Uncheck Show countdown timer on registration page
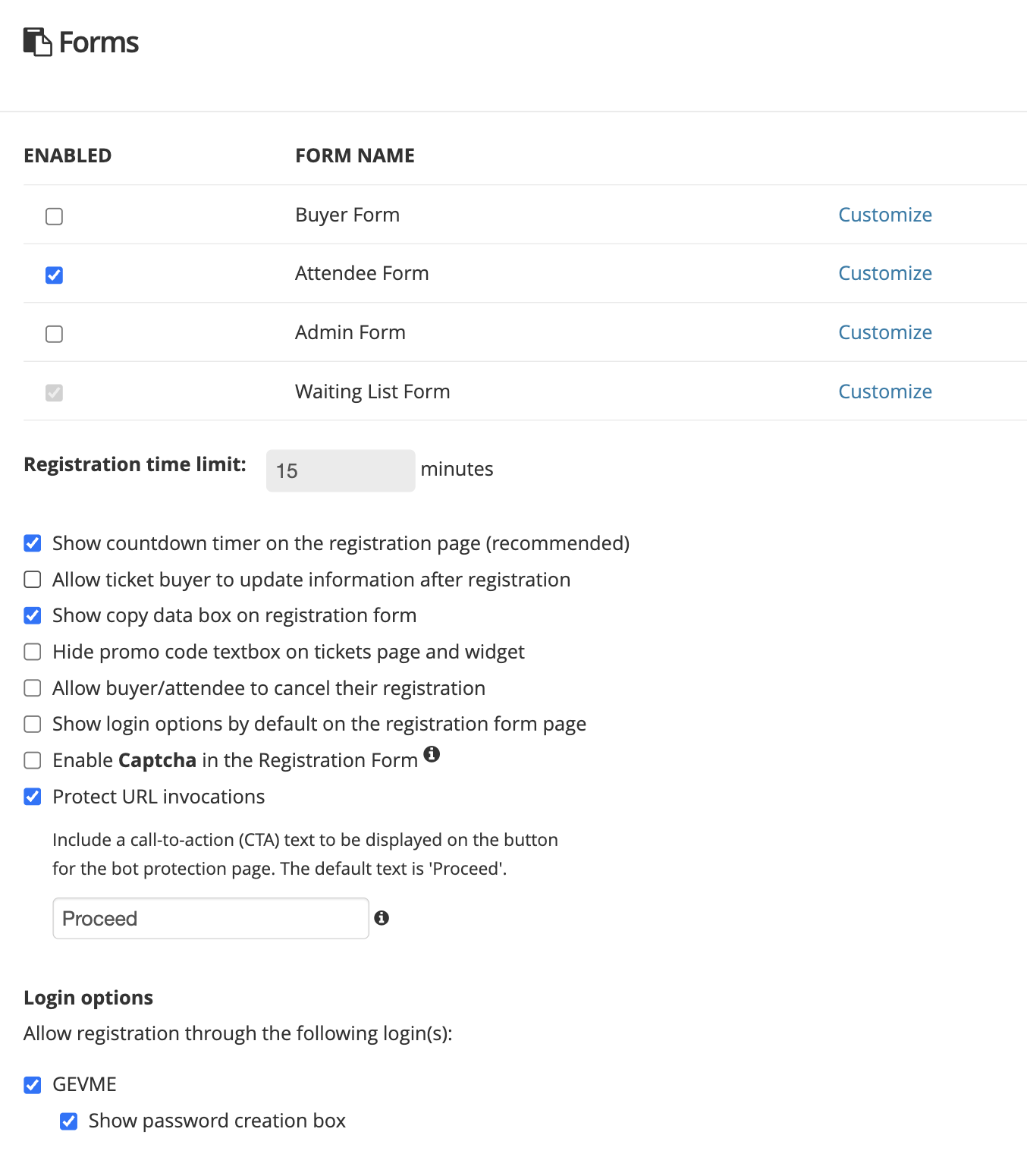The width and height of the screenshot is (1027, 1176). [33, 543]
